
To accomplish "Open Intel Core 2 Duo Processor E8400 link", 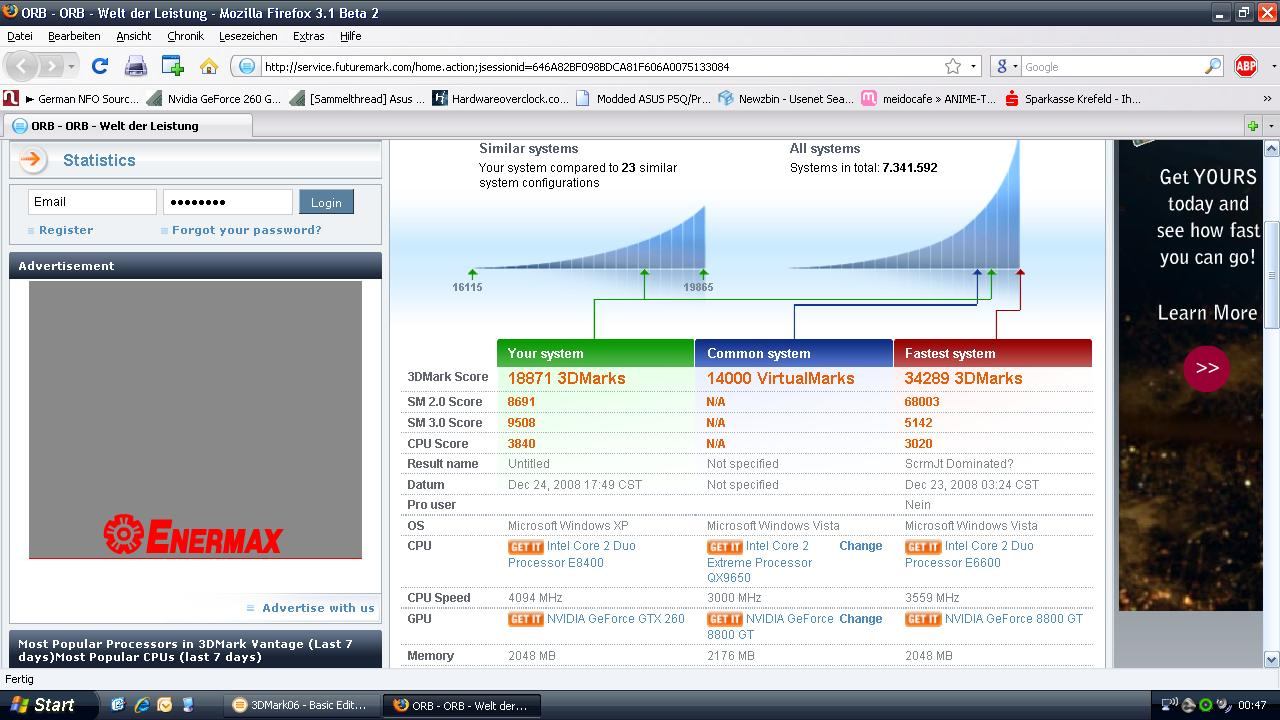I will click(572, 554).
